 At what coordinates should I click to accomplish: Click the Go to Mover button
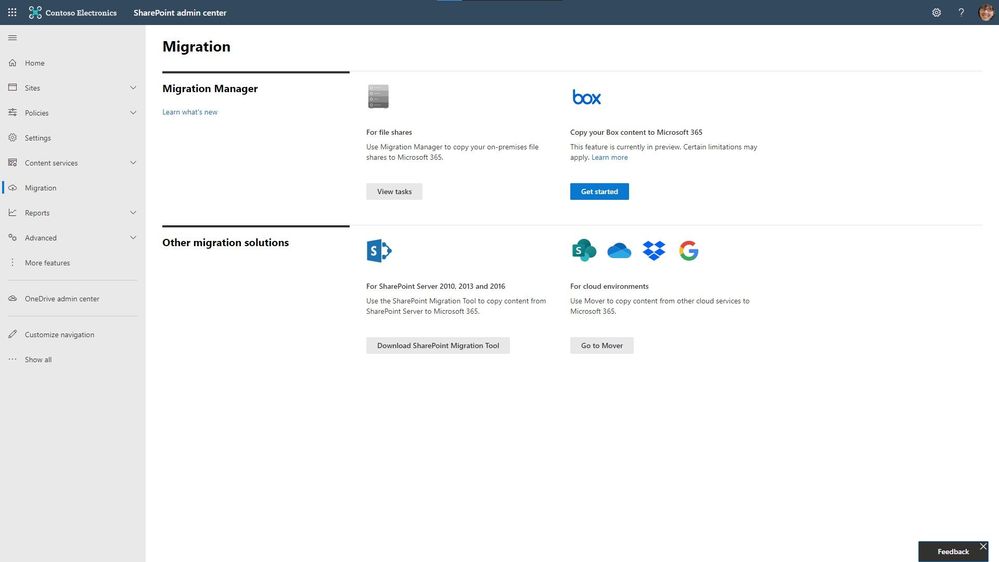pos(601,345)
